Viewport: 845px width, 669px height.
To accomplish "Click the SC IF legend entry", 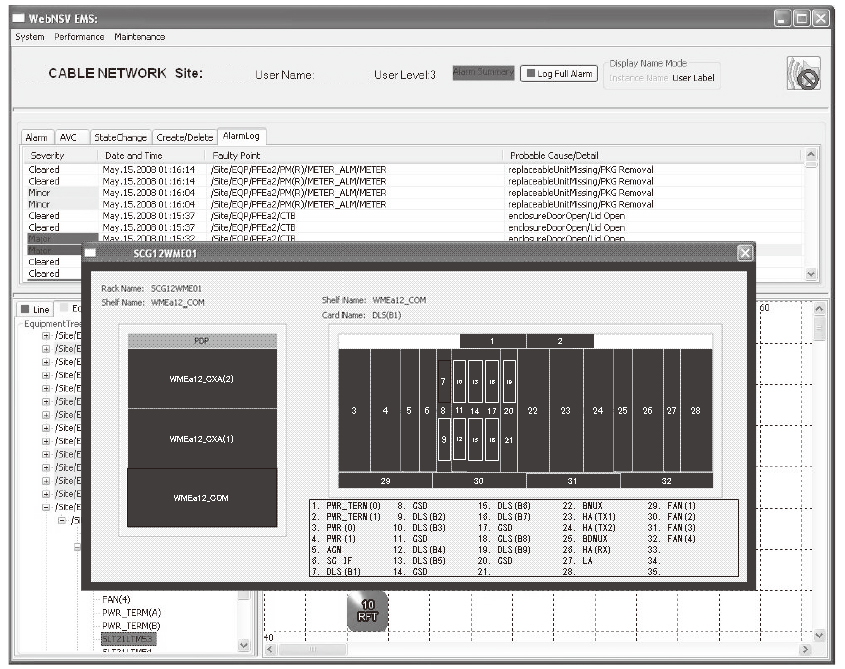I will (x=332, y=561).
